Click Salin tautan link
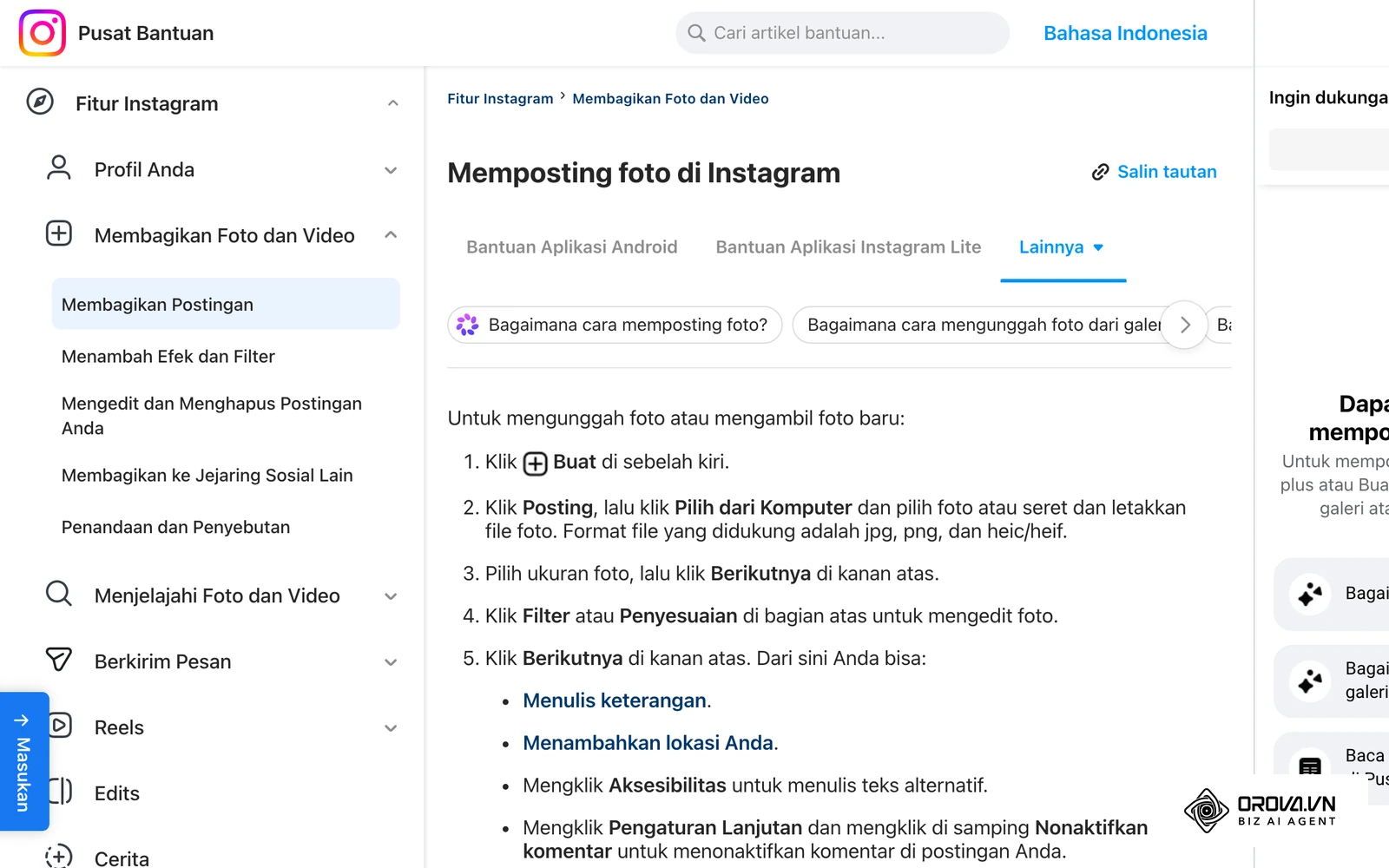The width and height of the screenshot is (1389, 868). [1167, 172]
